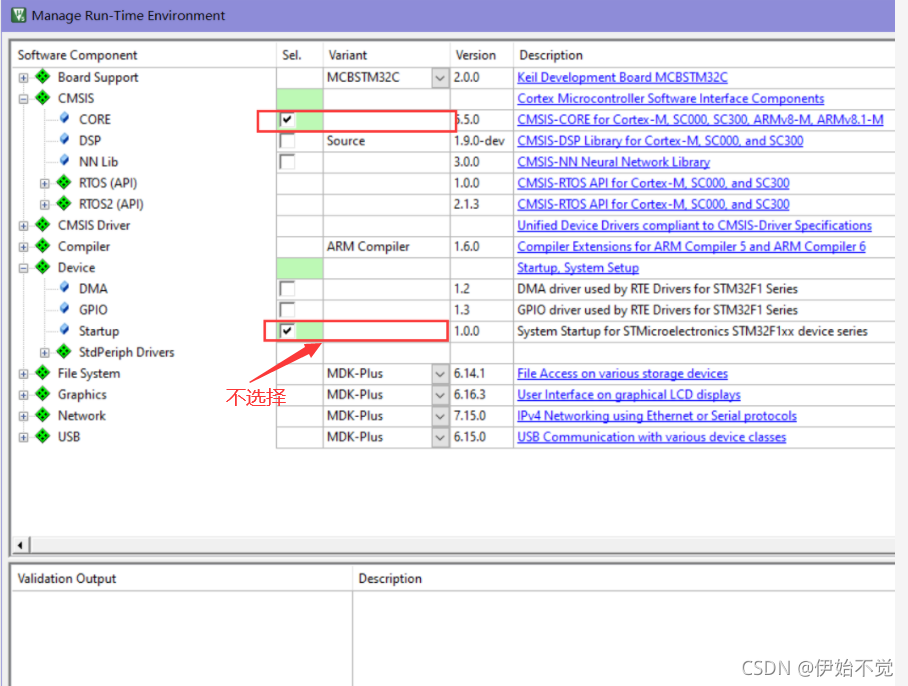Collapse the Device tree node
This screenshot has height=686, width=908.
pyautogui.click(x=23, y=268)
